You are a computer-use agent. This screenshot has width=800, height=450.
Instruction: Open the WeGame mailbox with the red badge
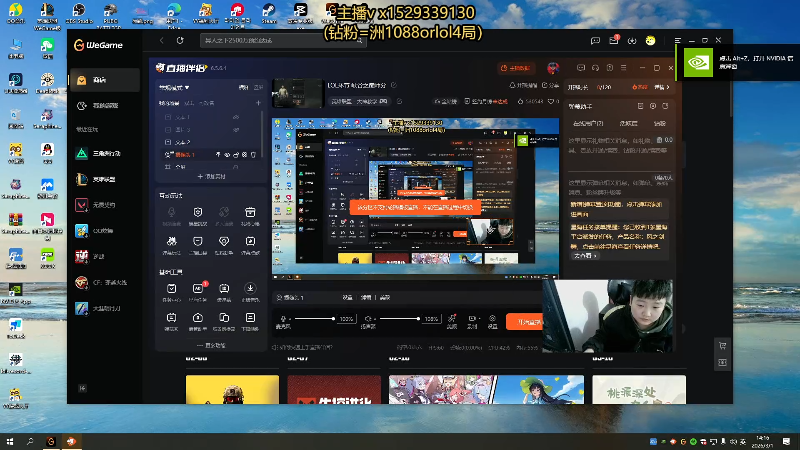coord(614,40)
